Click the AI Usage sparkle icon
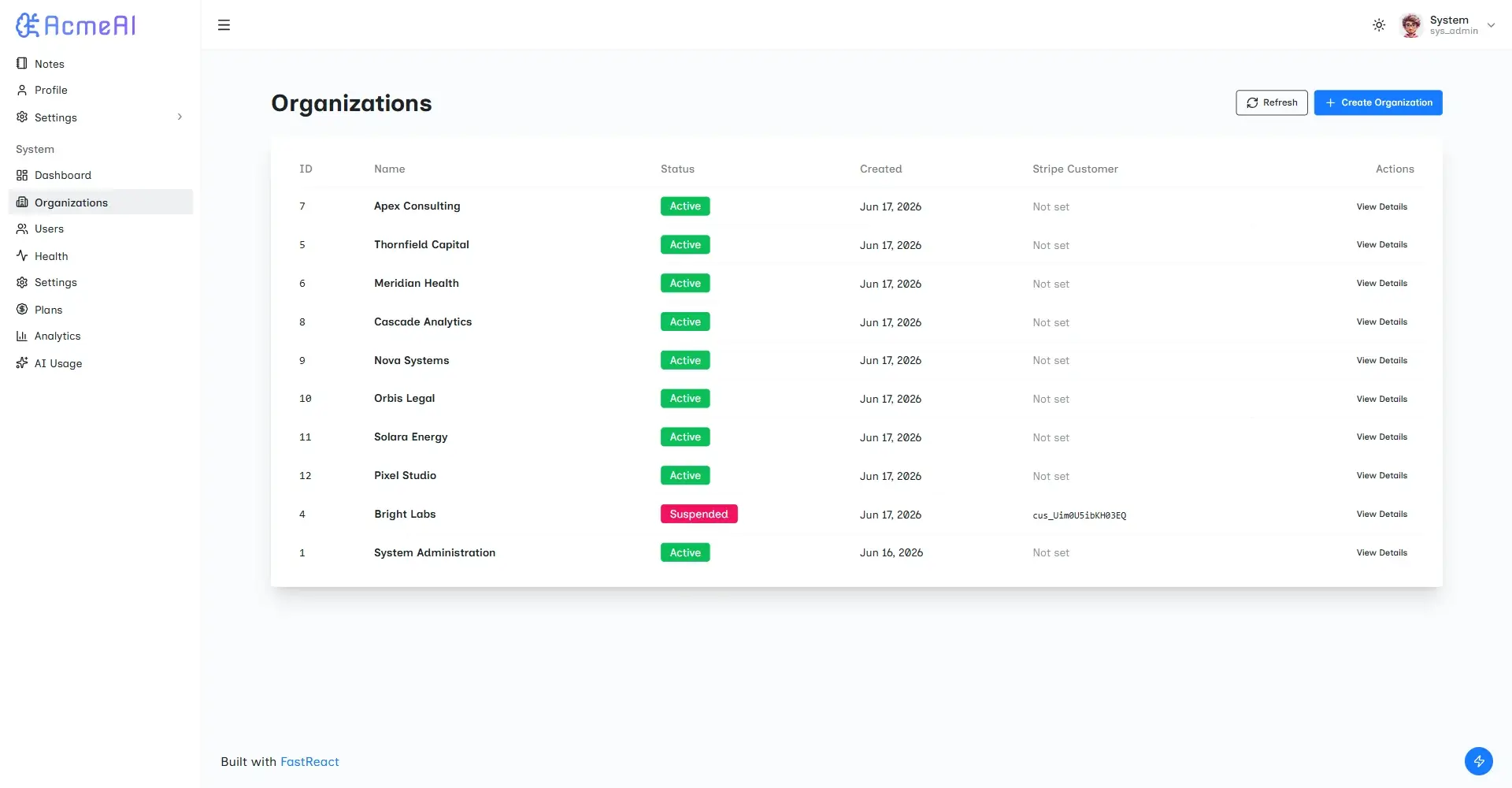The height and width of the screenshot is (788, 1512). pyautogui.click(x=22, y=362)
